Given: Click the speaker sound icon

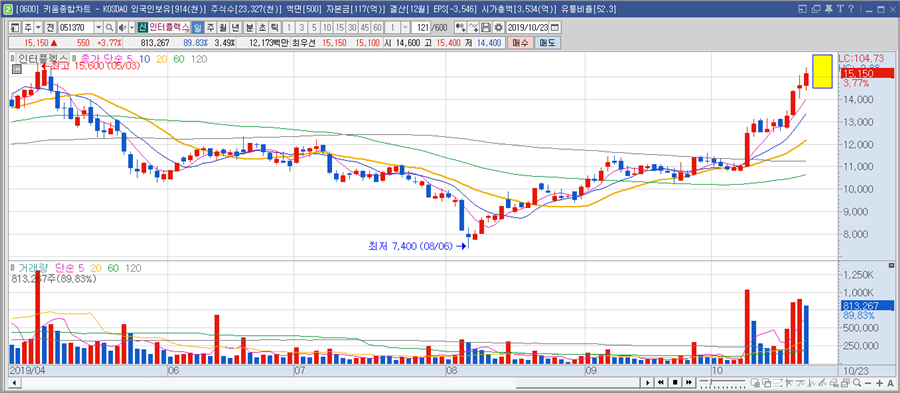Looking at the screenshot, I should tap(123, 28).
